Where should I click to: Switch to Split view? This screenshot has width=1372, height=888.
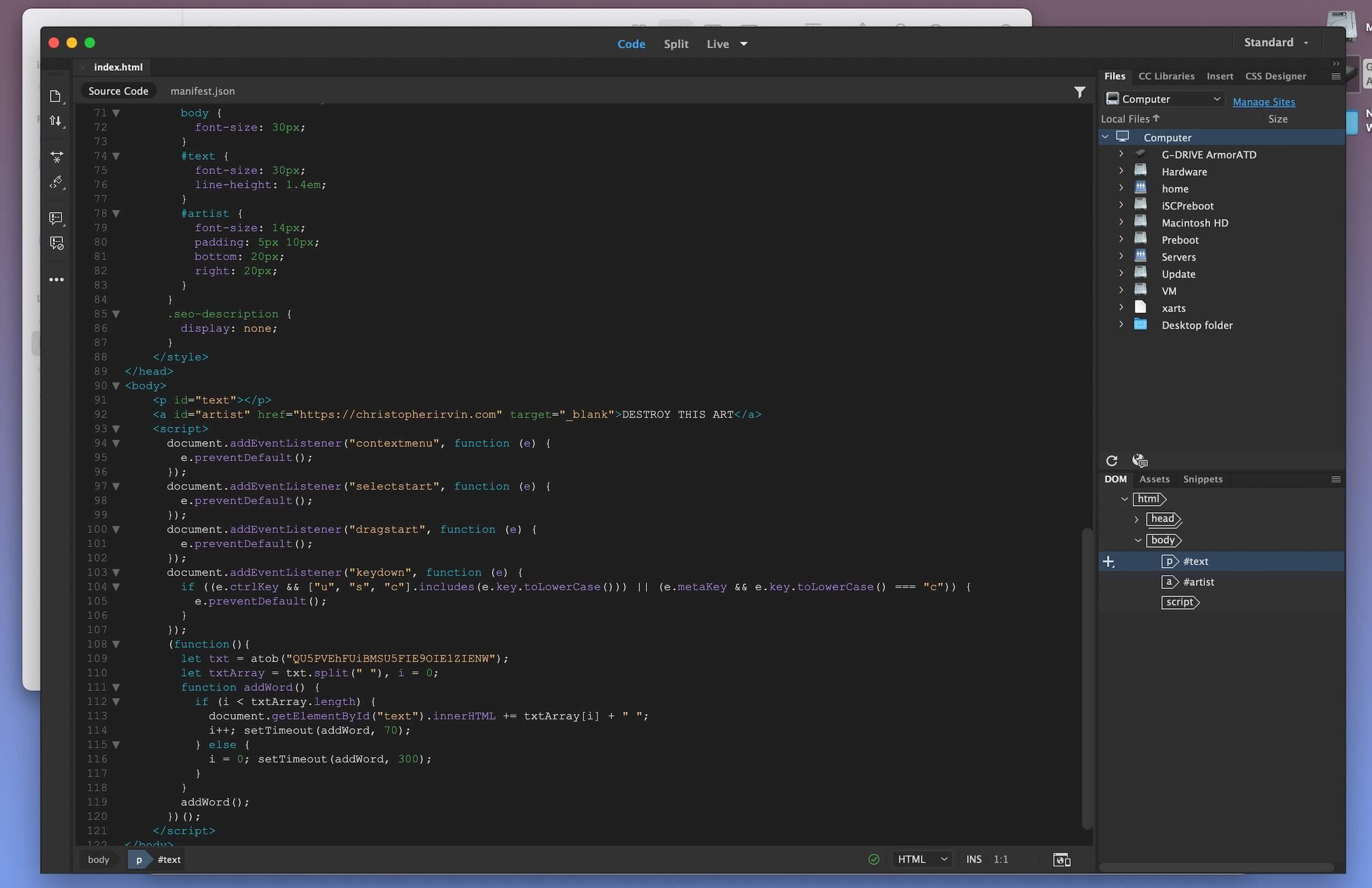(x=676, y=44)
